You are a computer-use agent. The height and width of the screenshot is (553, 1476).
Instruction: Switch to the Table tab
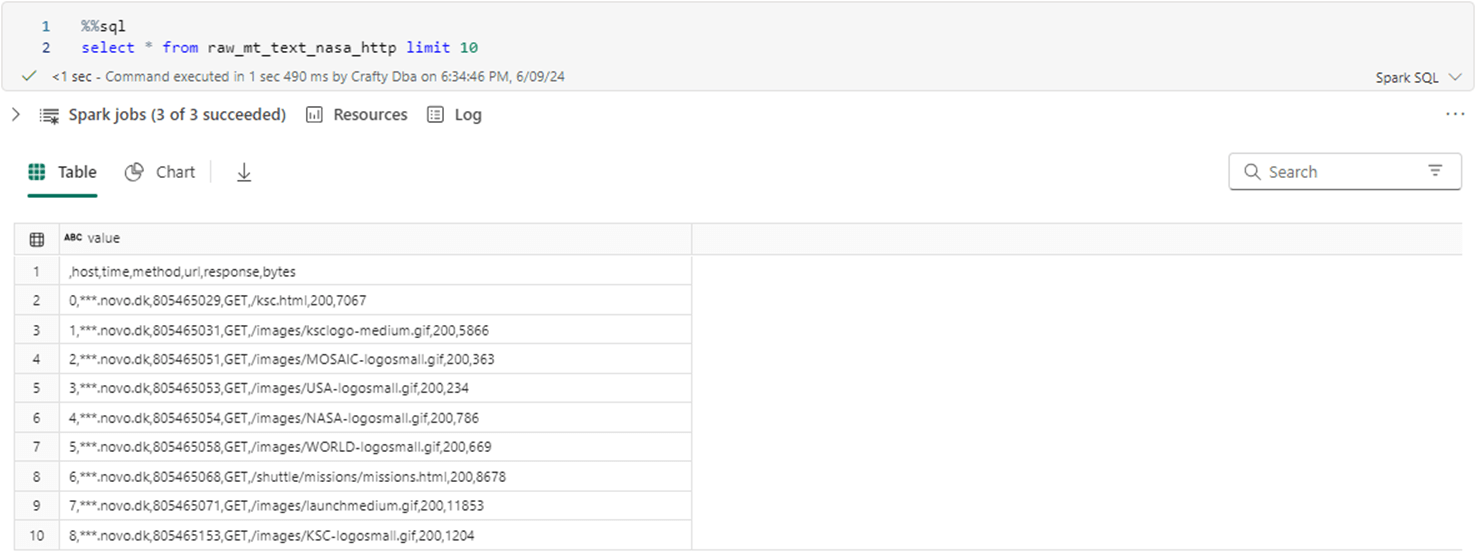(62, 172)
